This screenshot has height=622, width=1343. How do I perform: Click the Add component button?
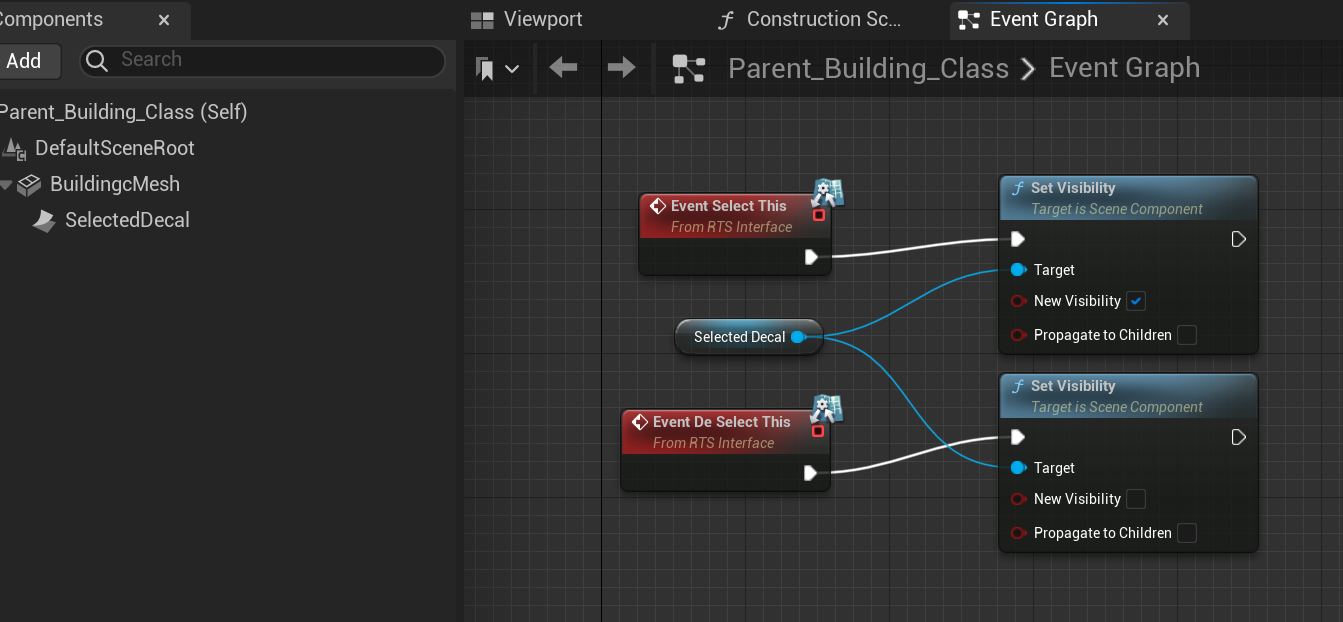click(x=28, y=61)
